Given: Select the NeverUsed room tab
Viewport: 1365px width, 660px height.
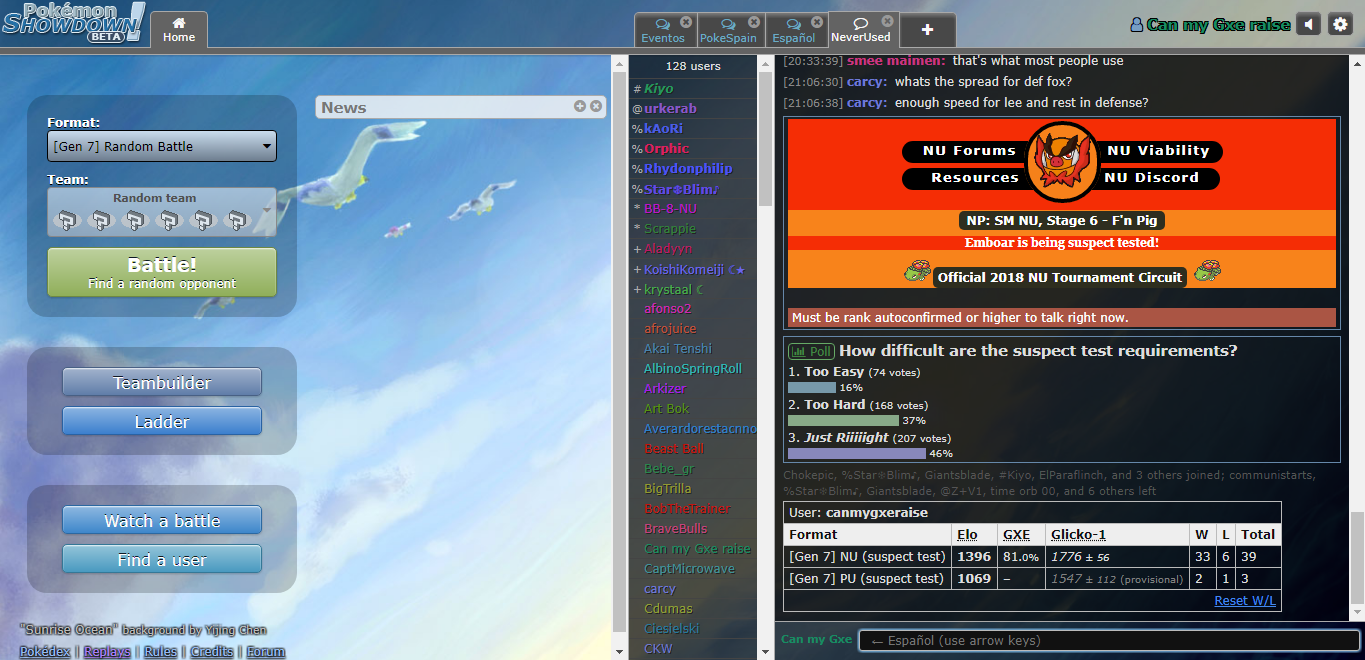Looking at the screenshot, I should 860,30.
